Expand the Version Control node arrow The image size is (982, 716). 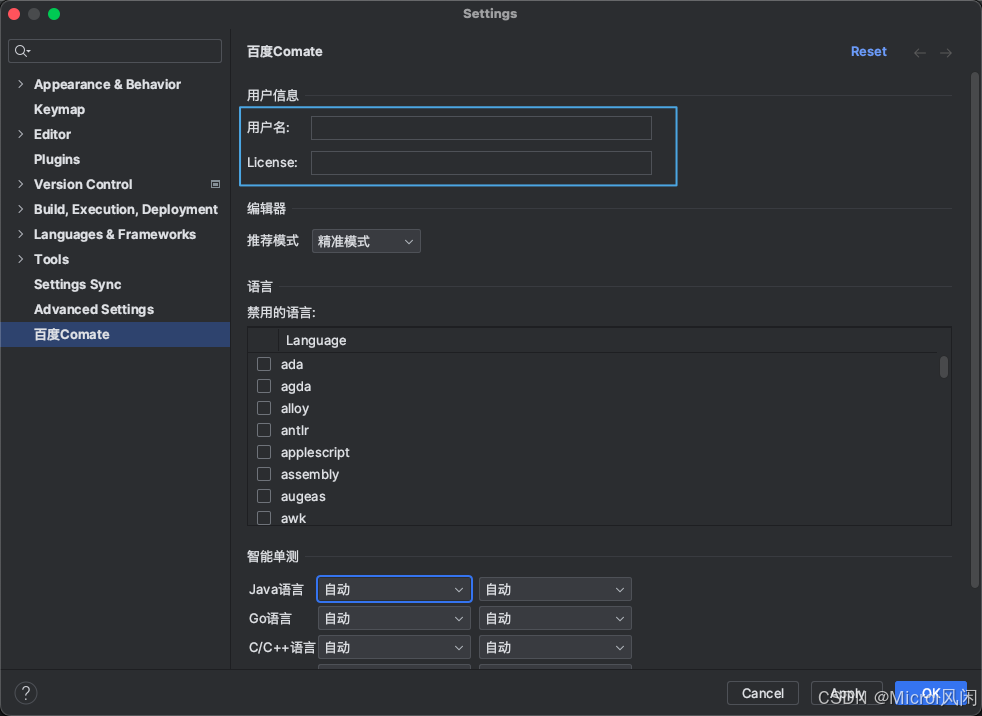(x=21, y=184)
